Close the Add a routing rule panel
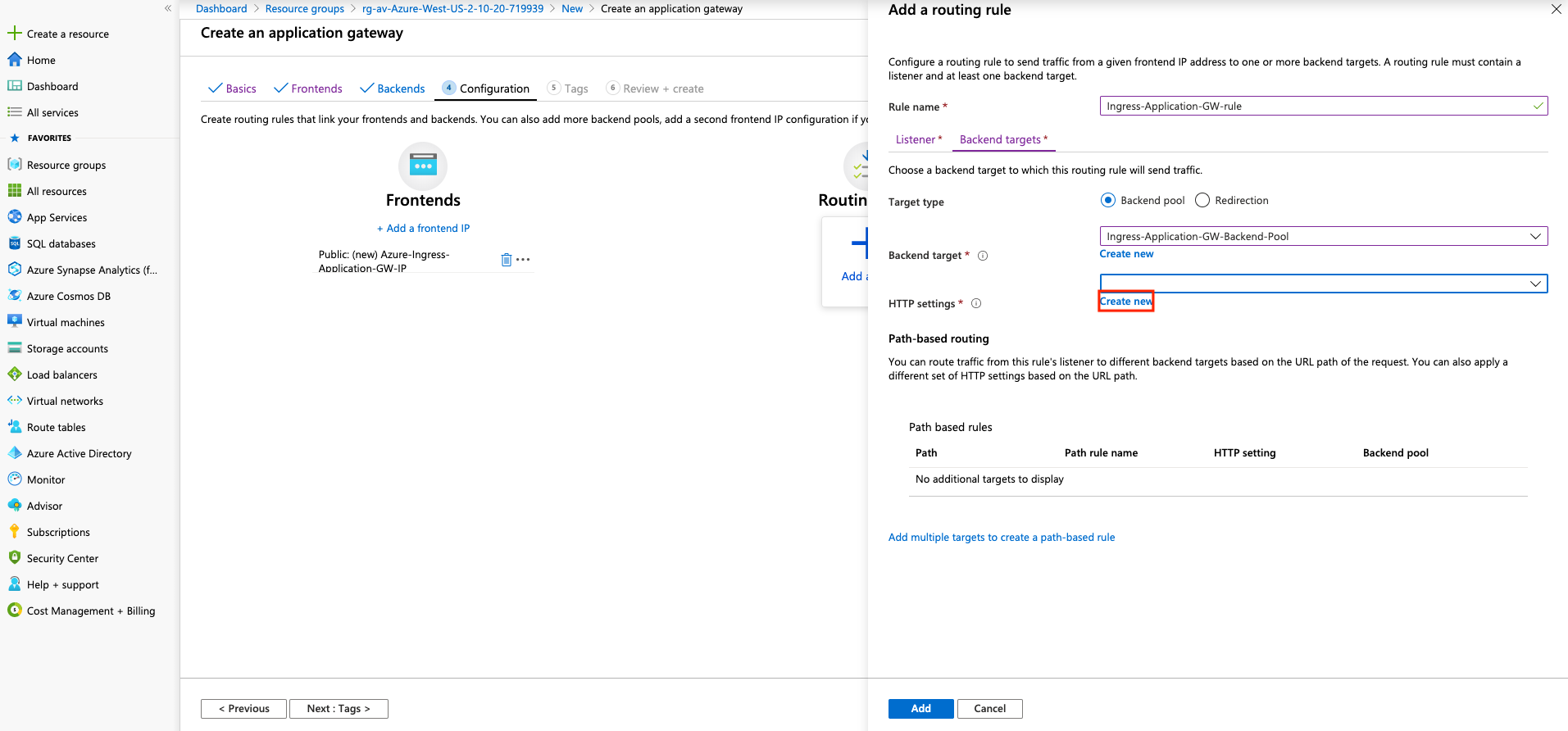 point(1556,10)
